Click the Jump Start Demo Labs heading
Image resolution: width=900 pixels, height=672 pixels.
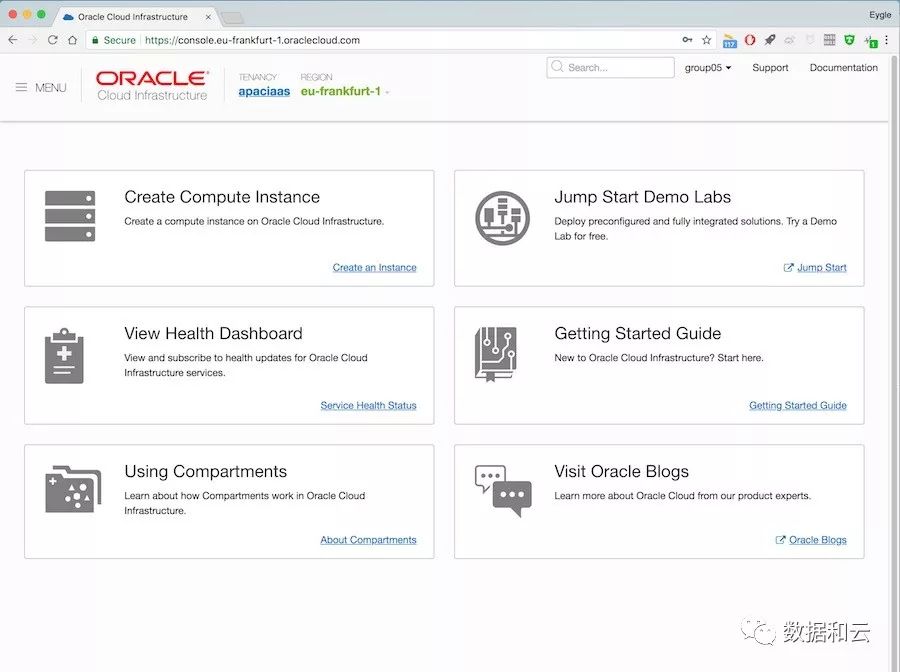click(642, 197)
